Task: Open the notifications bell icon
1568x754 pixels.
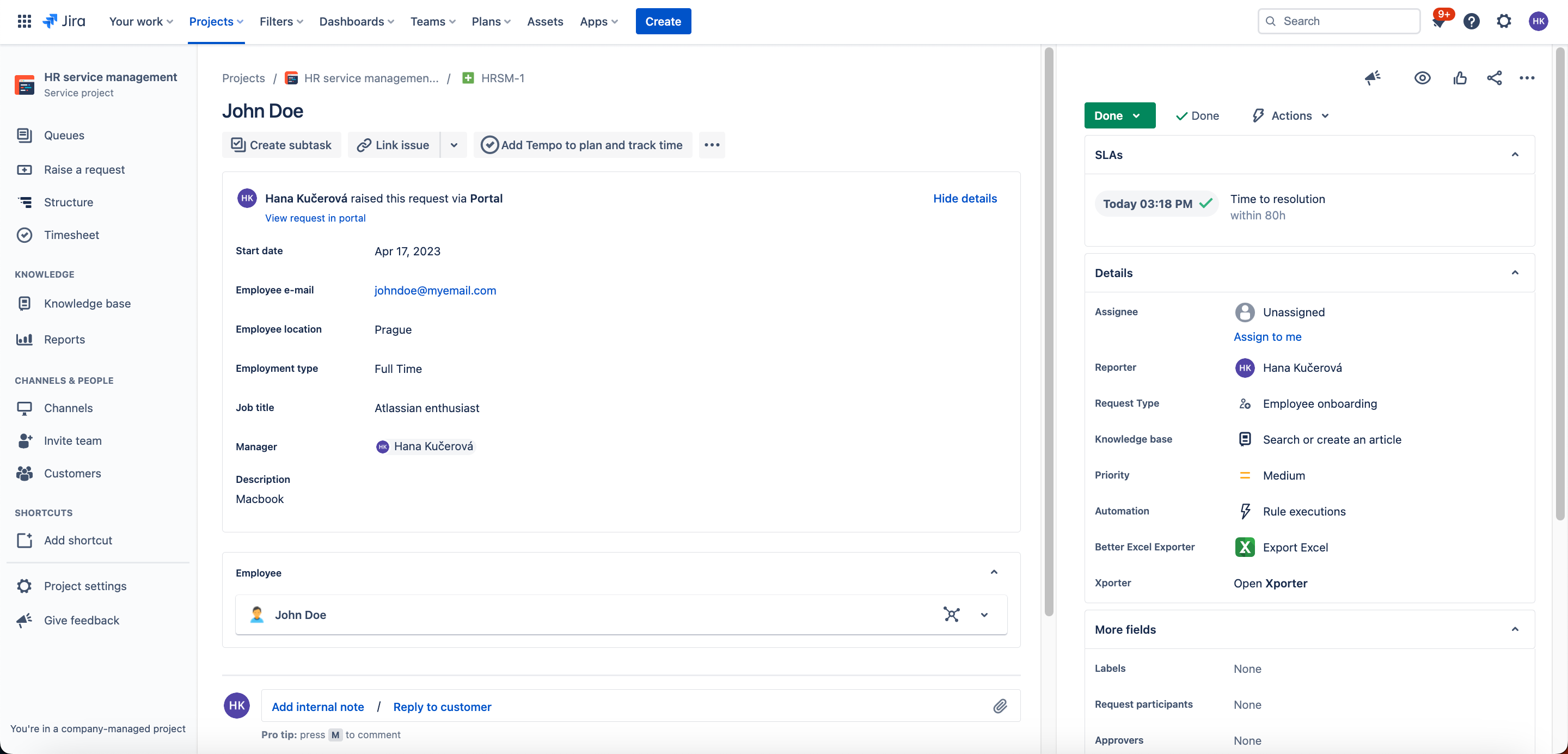Action: tap(1438, 22)
